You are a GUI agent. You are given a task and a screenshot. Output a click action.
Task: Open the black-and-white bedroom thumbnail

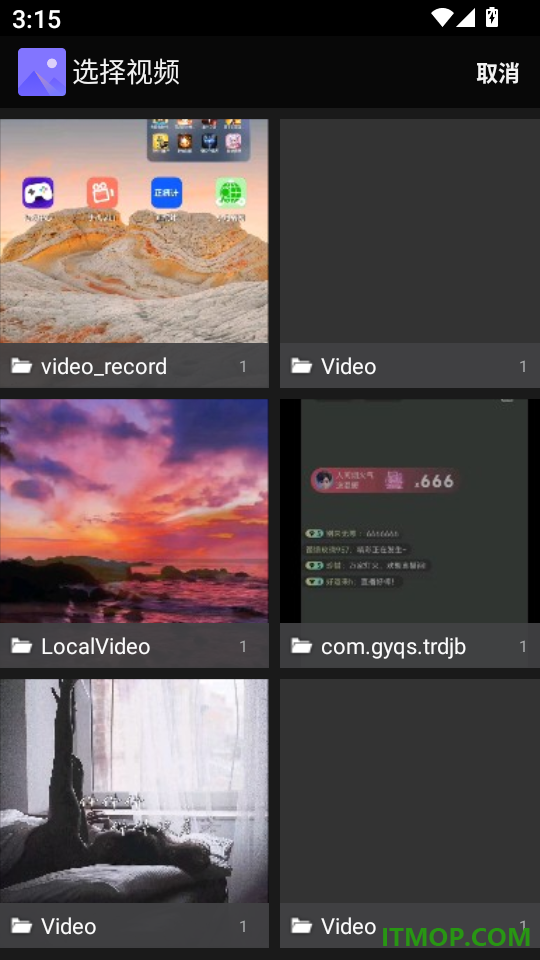click(134, 790)
